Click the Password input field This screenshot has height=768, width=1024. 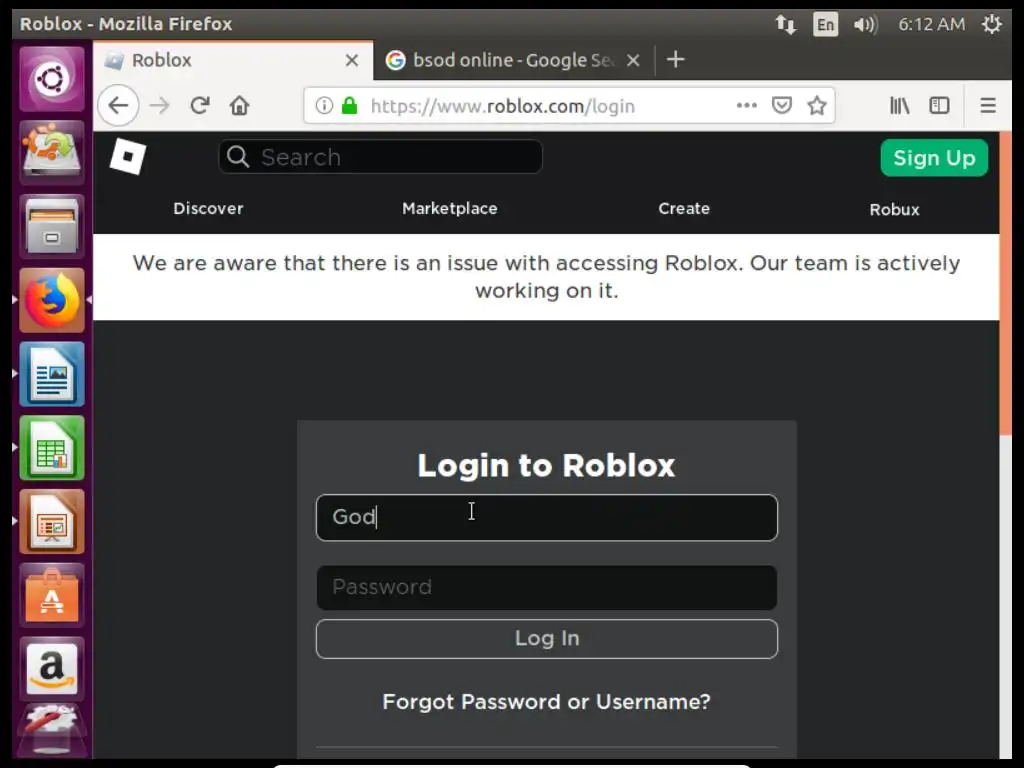[547, 587]
